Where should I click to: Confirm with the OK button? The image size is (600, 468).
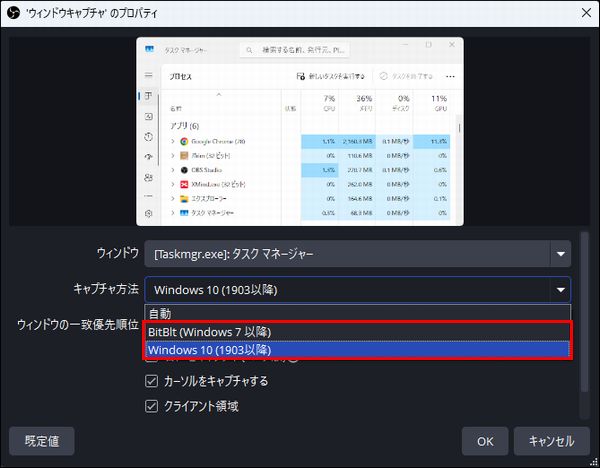pos(485,441)
